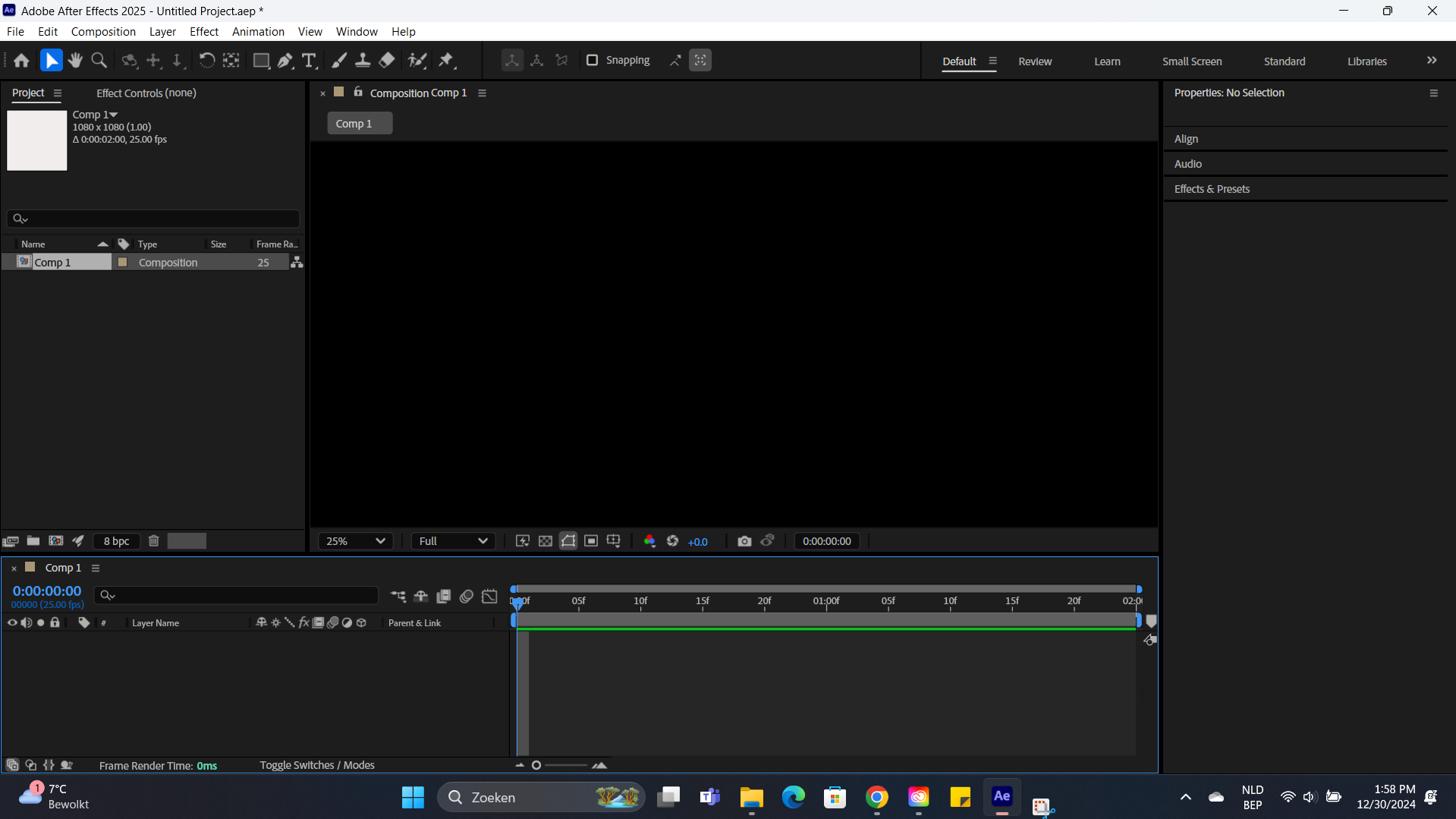The height and width of the screenshot is (819, 1456).
Task: Select the Rectangle tool
Action: click(x=261, y=60)
